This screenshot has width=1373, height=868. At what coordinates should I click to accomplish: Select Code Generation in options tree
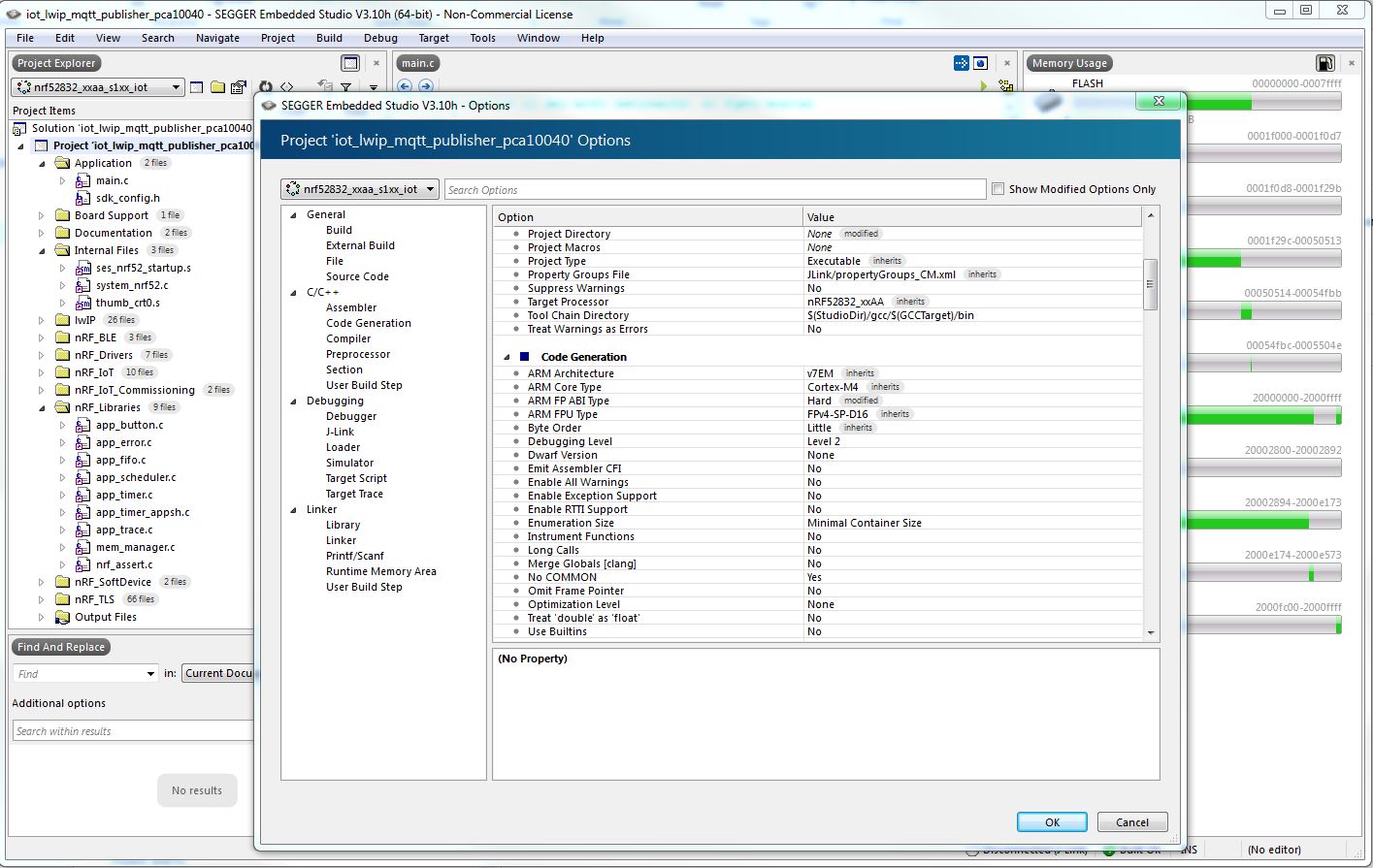pos(369,324)
